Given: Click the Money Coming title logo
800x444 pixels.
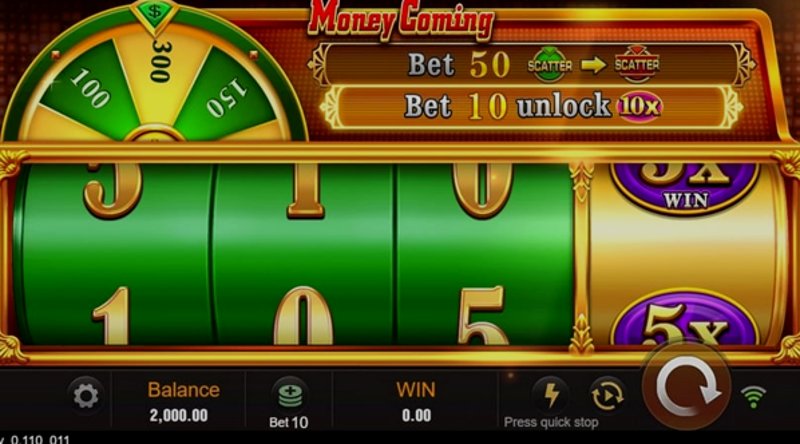Looking at the screenshot, I should 401,19.
